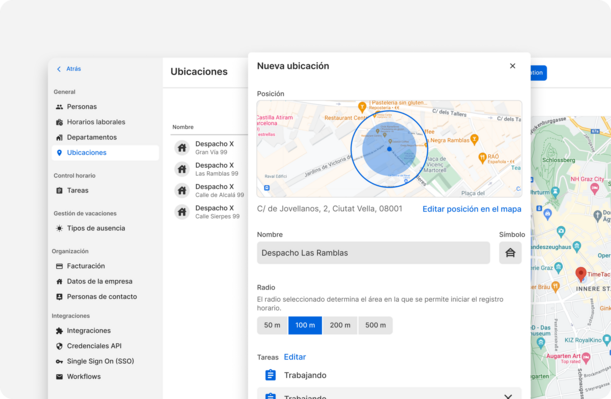Click the Datos de la empresa home icon

coord(59,281)
